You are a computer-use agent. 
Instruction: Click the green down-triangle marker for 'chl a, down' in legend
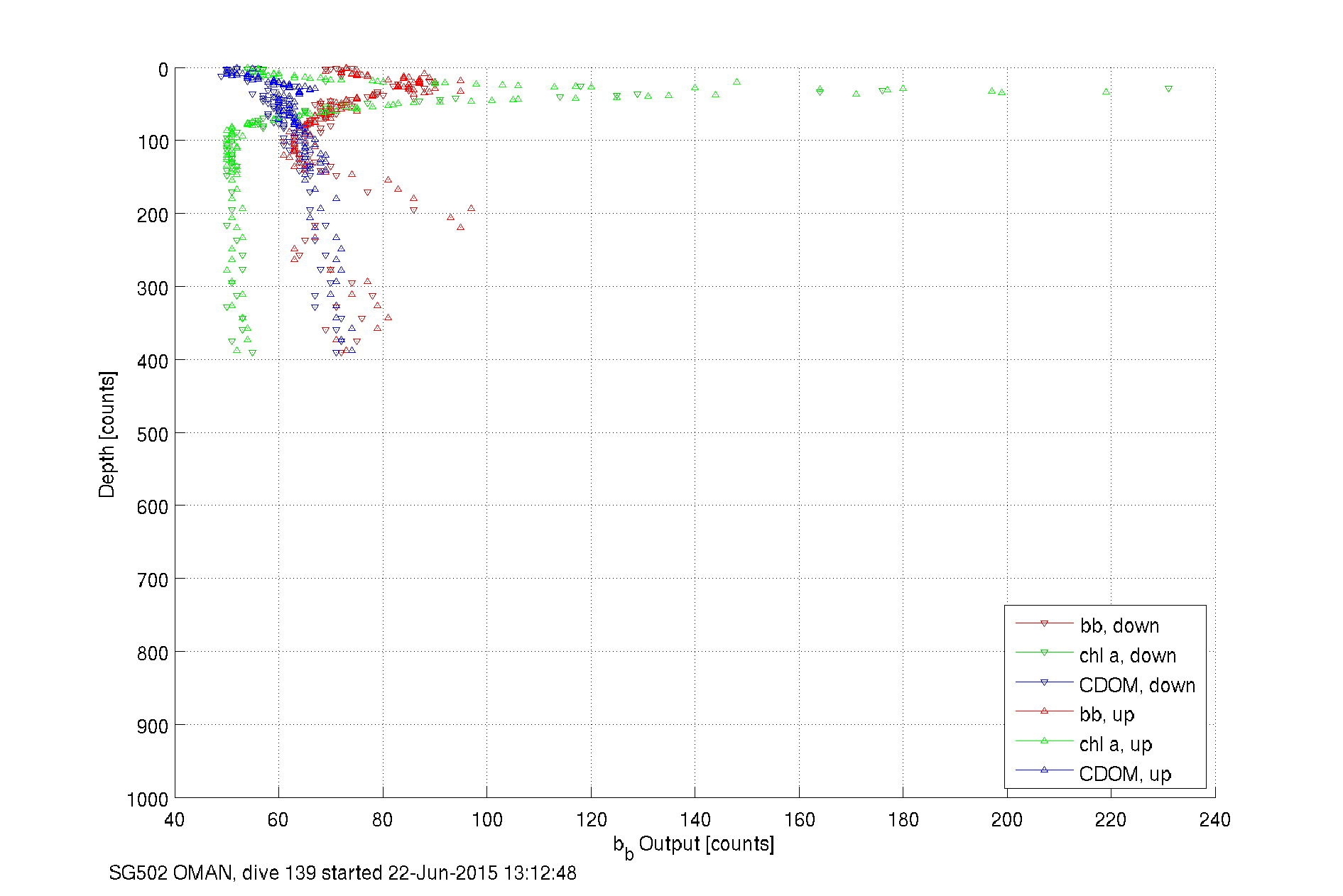(1044, 652)
